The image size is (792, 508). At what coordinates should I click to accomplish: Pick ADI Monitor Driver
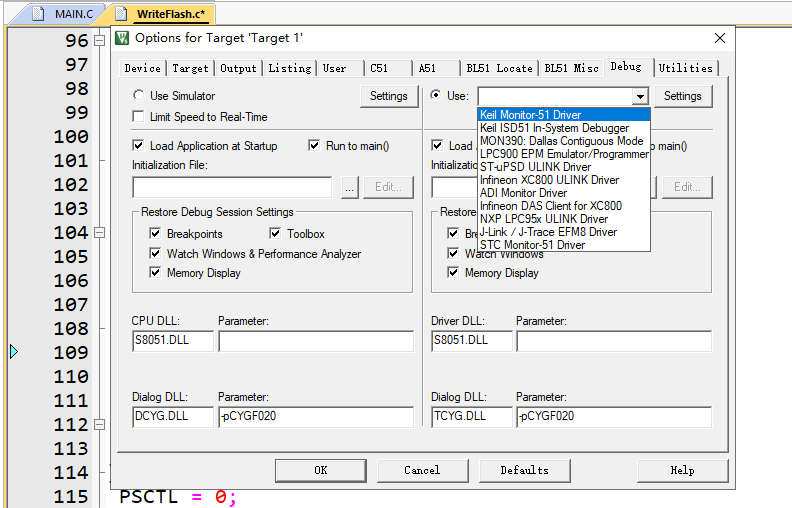tap(564, 193)
